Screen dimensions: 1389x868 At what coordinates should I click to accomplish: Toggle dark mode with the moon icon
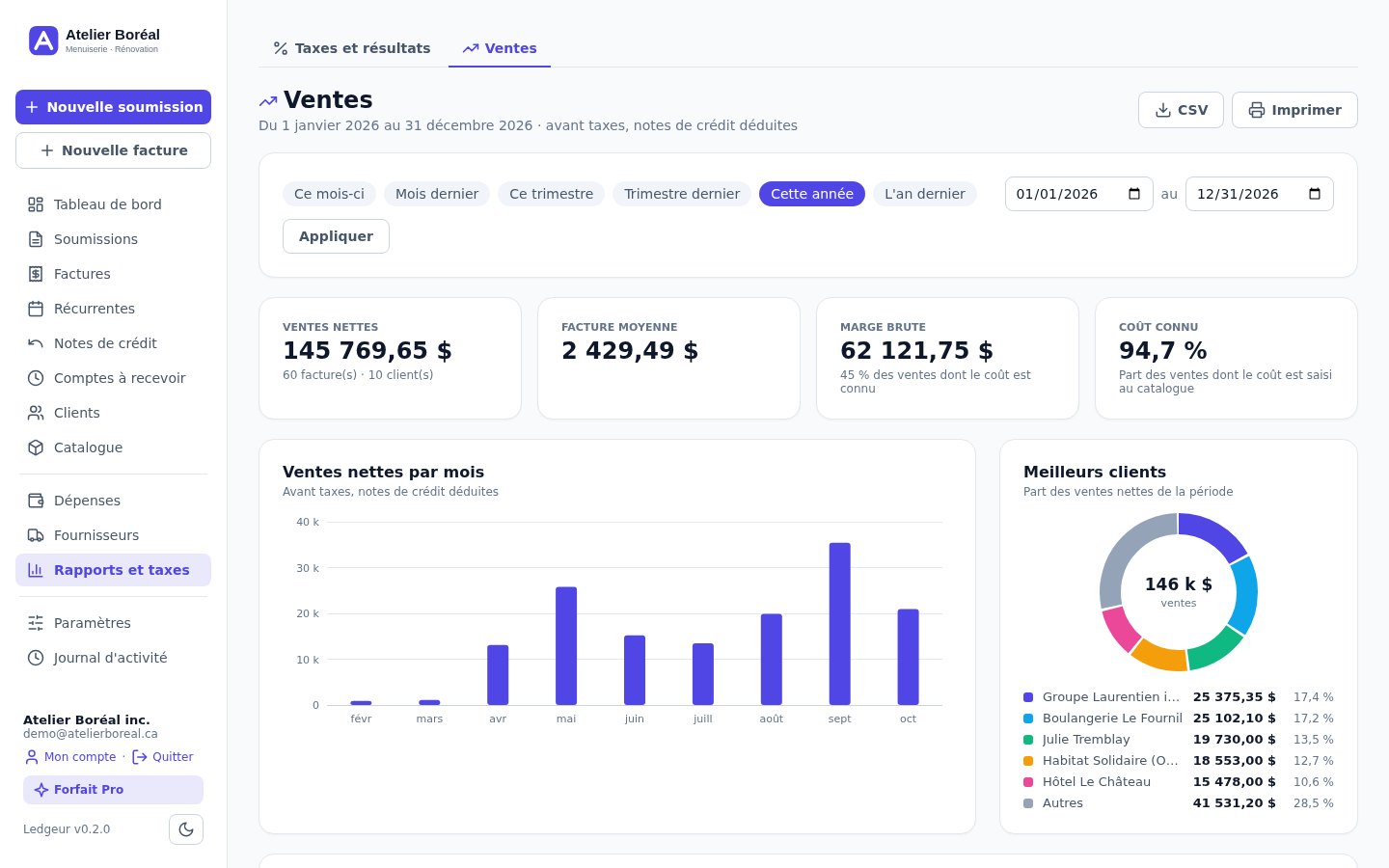(186, 829)
